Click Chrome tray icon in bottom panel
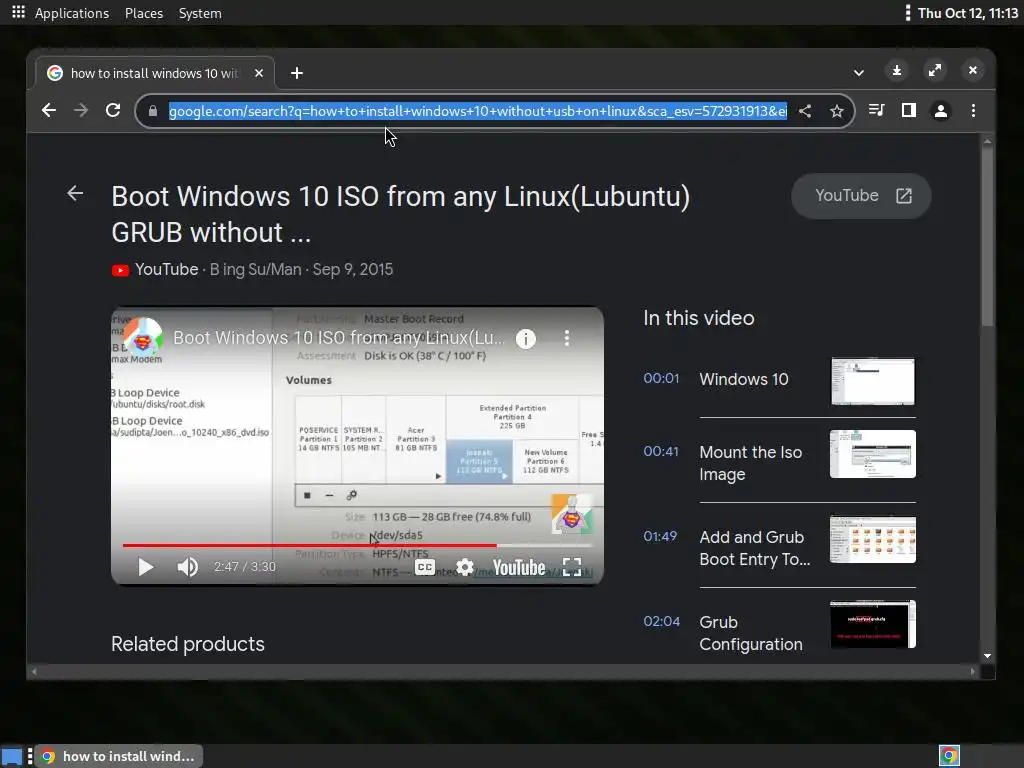Viewport: 1024px width, 768px height. [x=950, y=756]
